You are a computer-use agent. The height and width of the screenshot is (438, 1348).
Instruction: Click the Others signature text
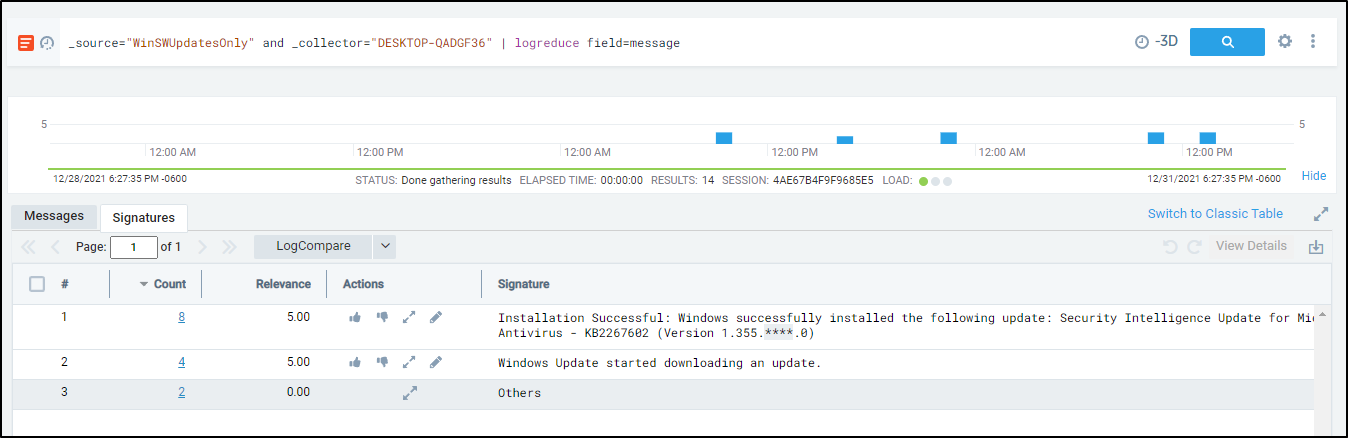519,393
